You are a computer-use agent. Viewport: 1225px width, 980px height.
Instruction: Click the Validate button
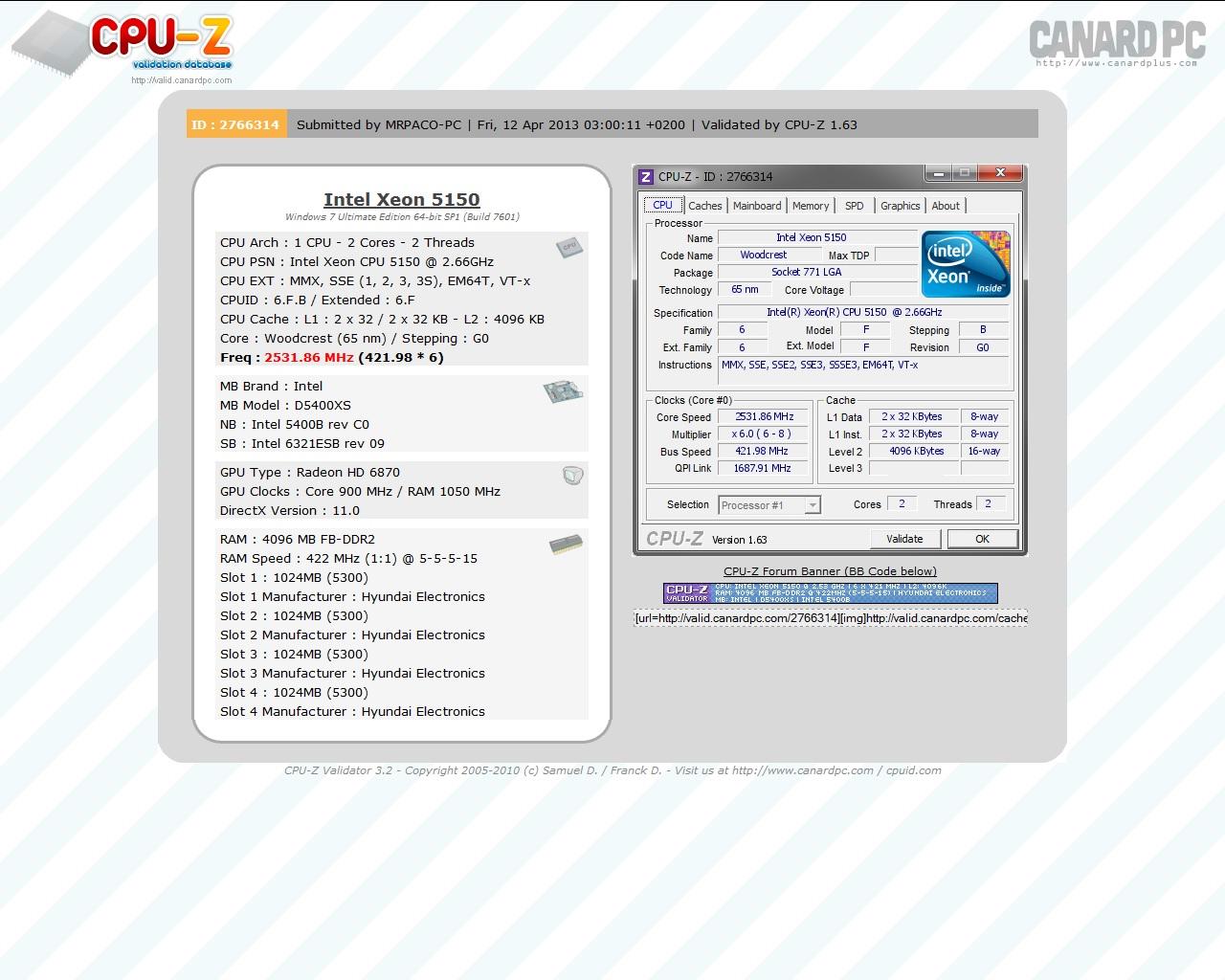pyautogui.click(x=904, y=539)
